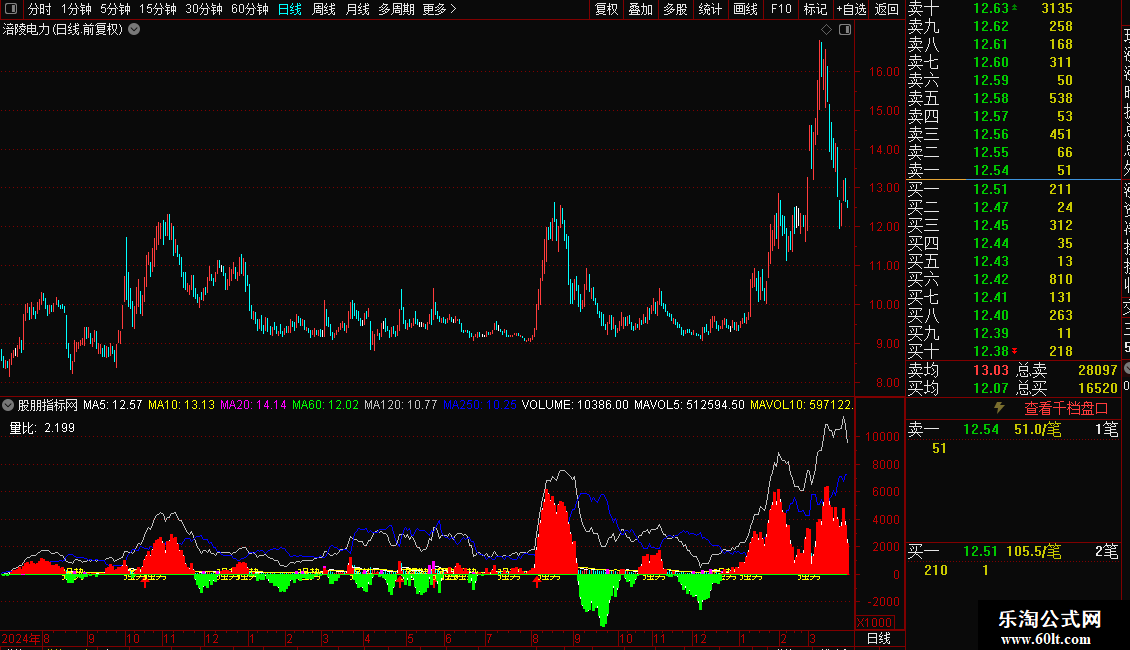This screenshot has height=650, width=1130.
Task: Open the 多股 multi-stock view
Action: coord(675,9)
